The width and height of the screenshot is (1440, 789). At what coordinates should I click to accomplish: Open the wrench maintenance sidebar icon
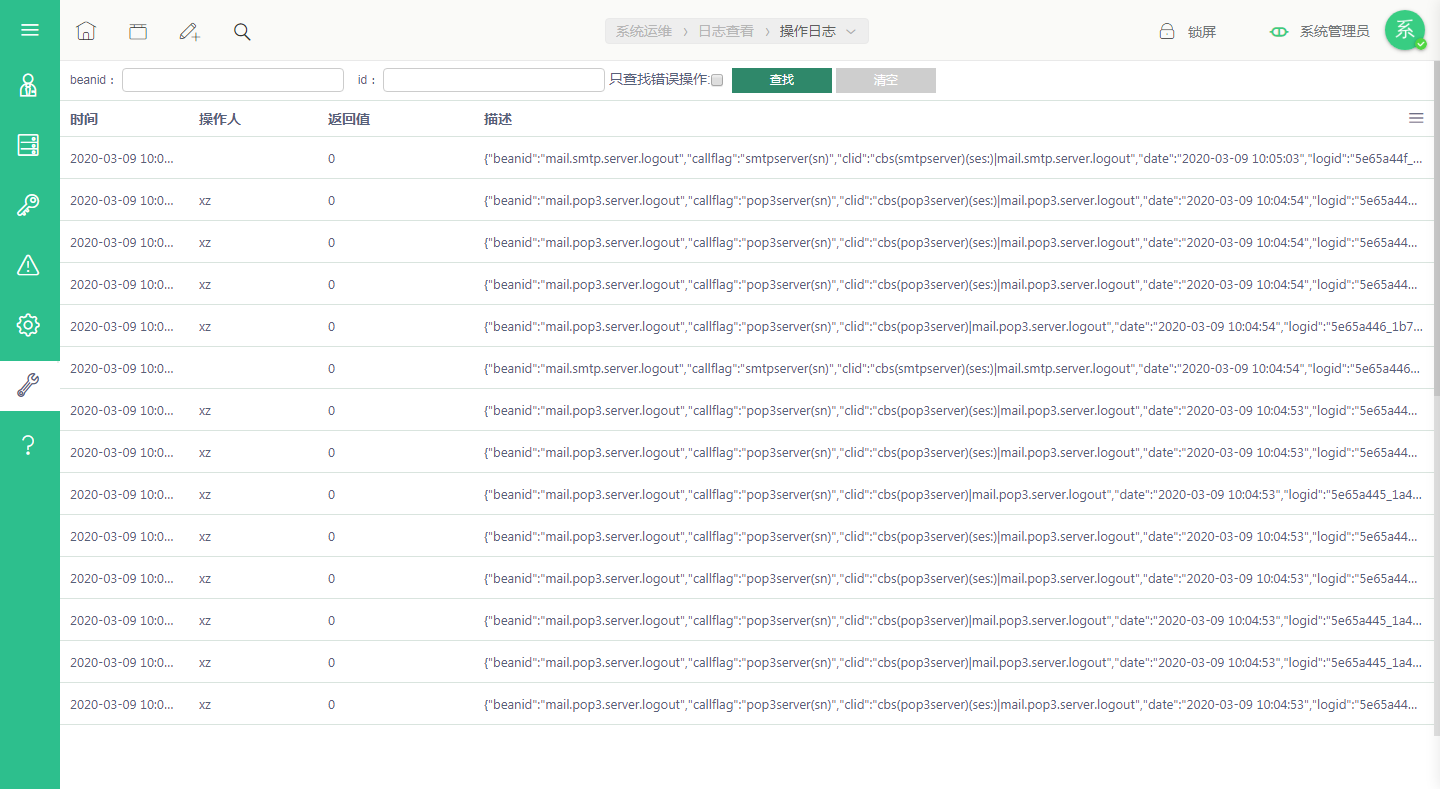coord(29,385)
